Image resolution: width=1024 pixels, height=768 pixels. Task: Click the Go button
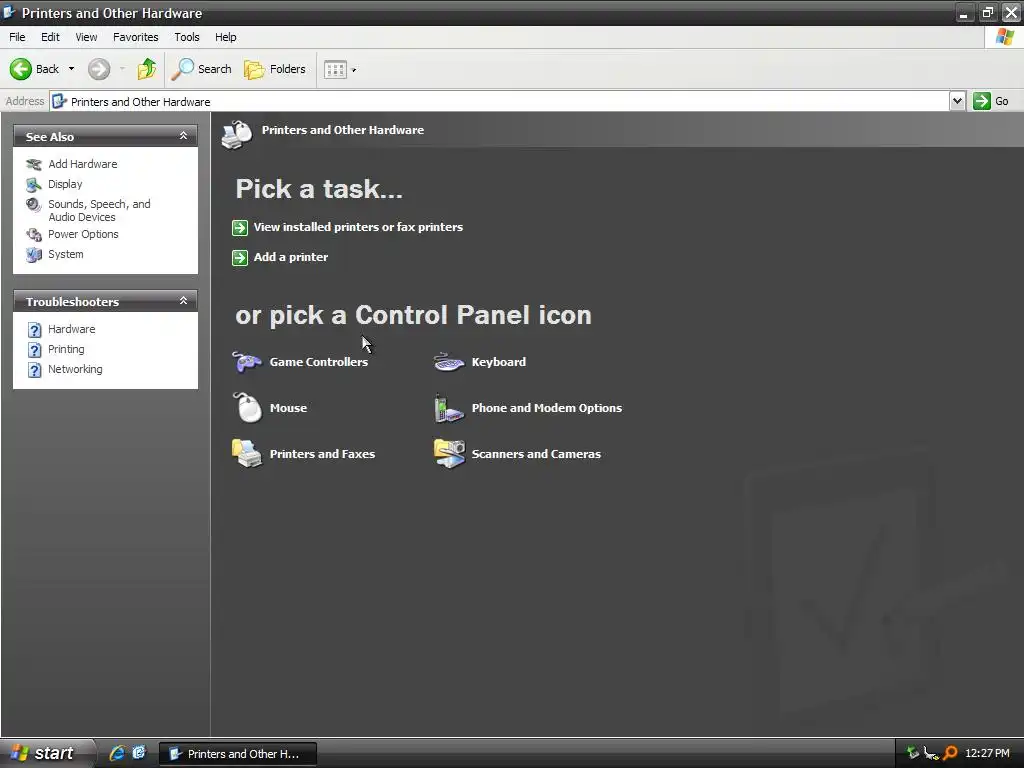tap(991, 101)
